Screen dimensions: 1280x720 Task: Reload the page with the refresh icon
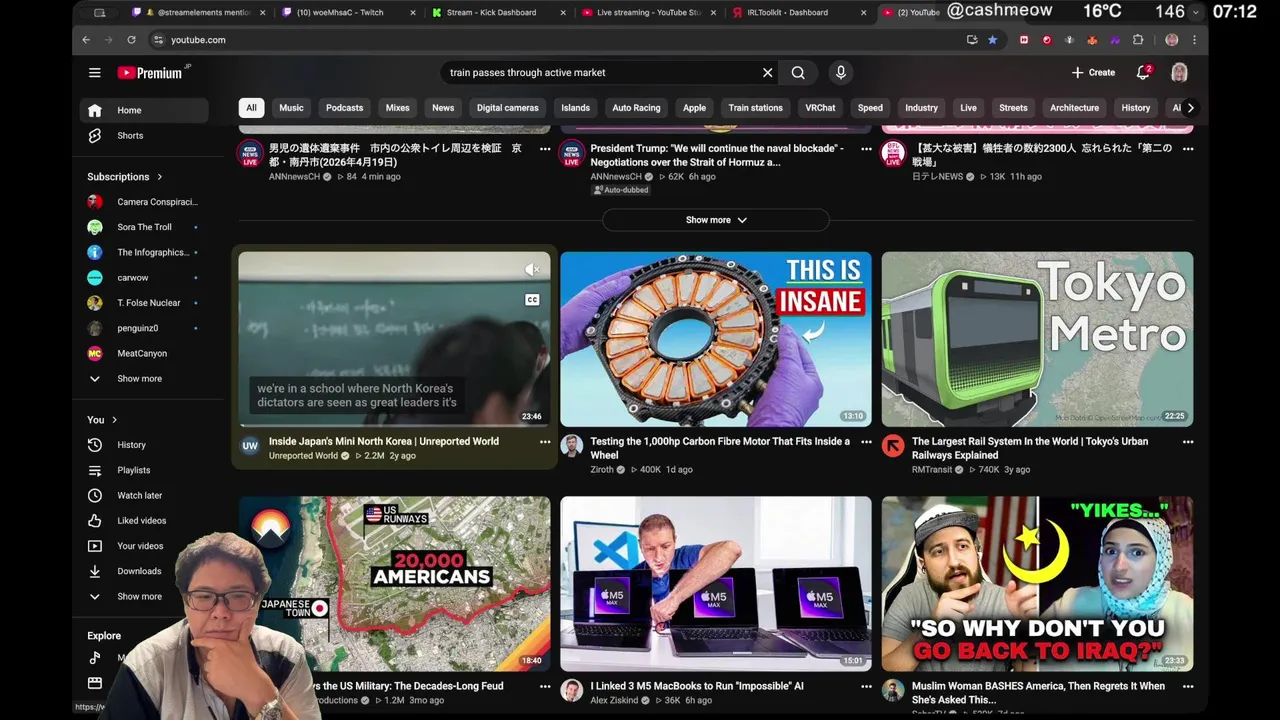coord(131,40)
